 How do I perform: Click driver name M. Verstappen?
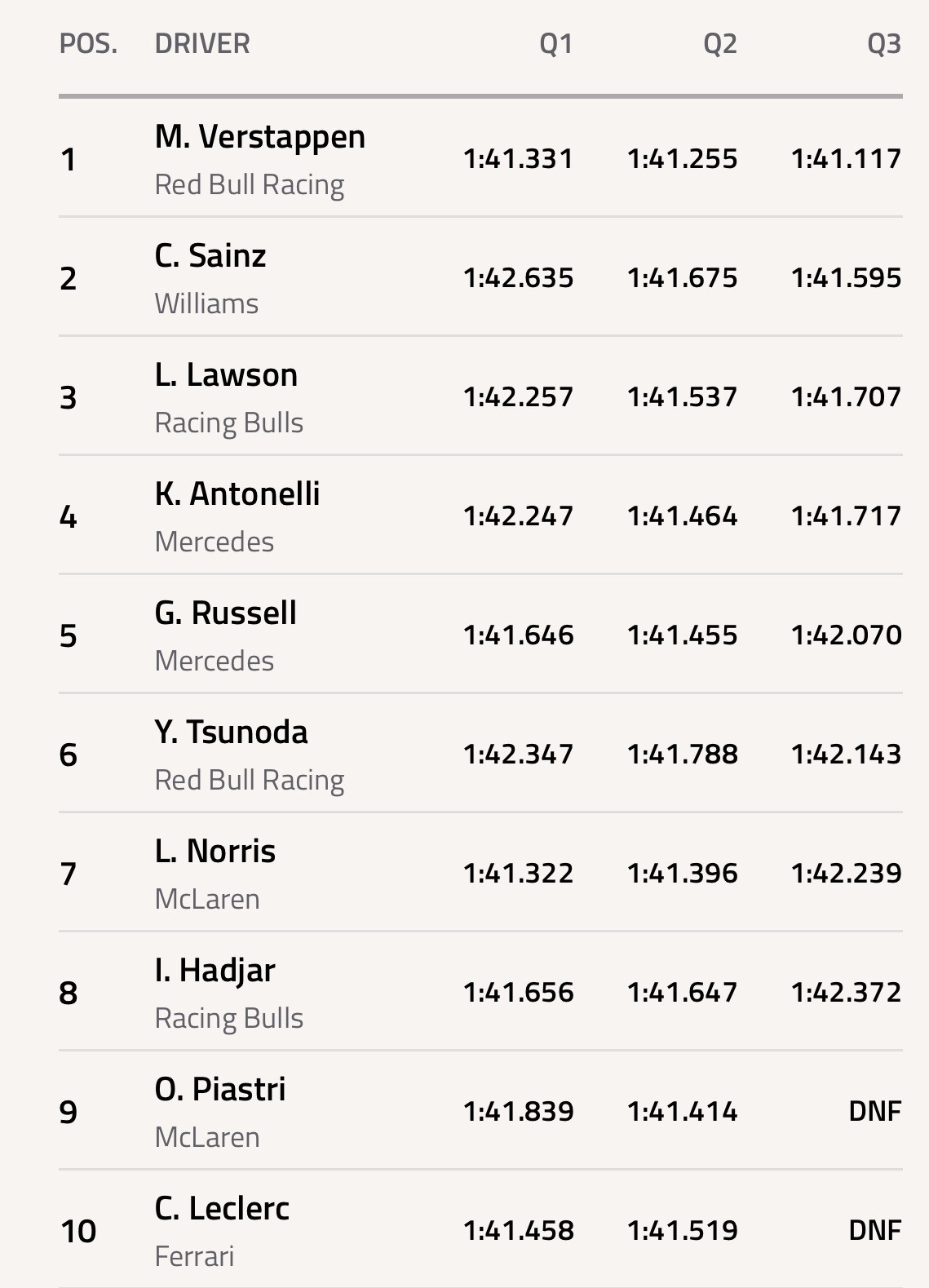[259, 137]
